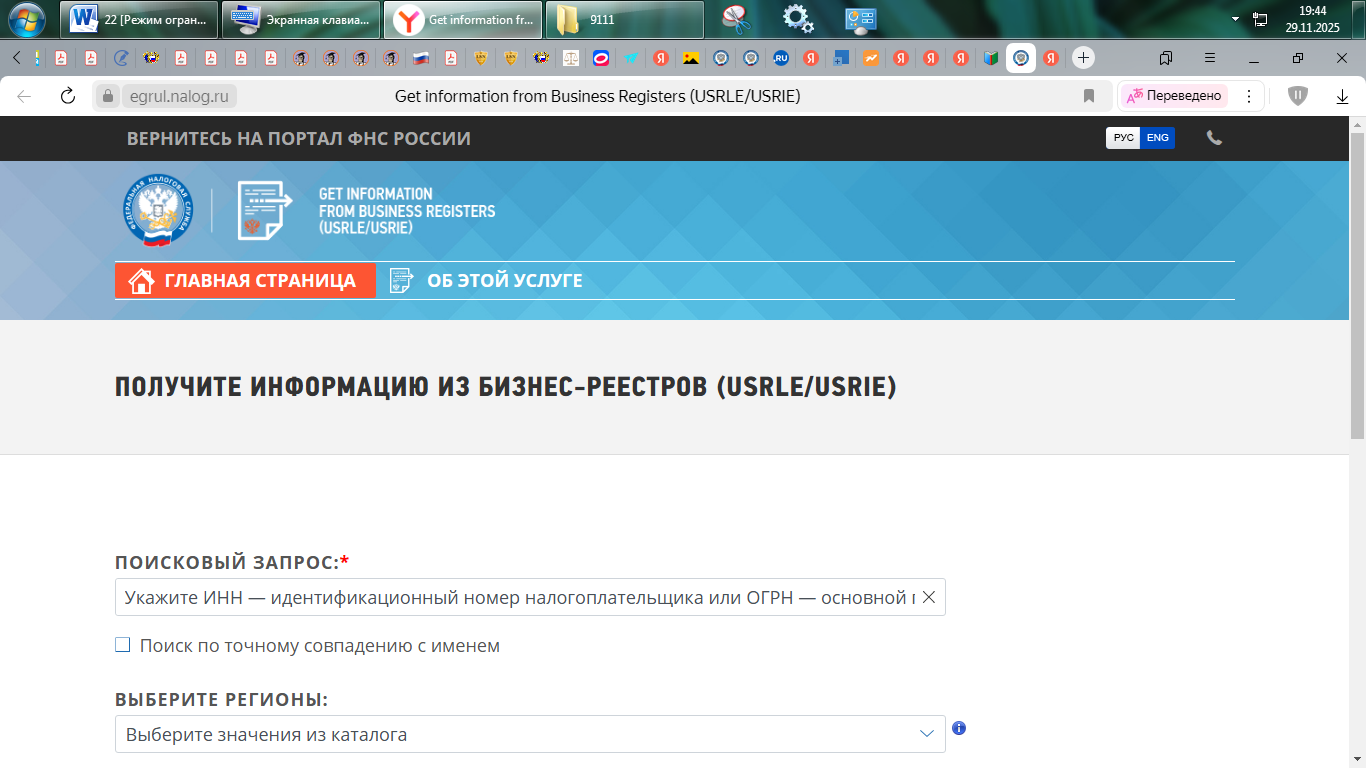Open the downloads arrow icon
This screenshot has width=1366, height=768.
tap(1342, 96)
